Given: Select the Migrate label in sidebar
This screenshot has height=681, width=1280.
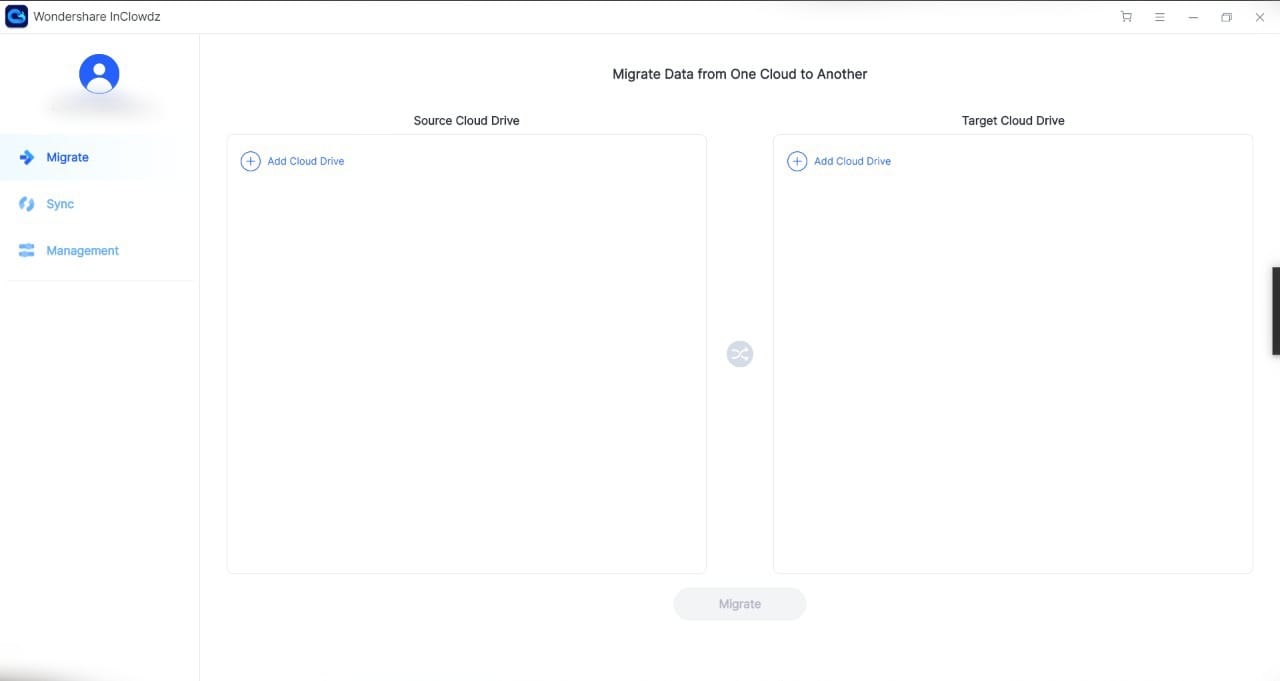Looking at the screenshot, I should point(67,158).
